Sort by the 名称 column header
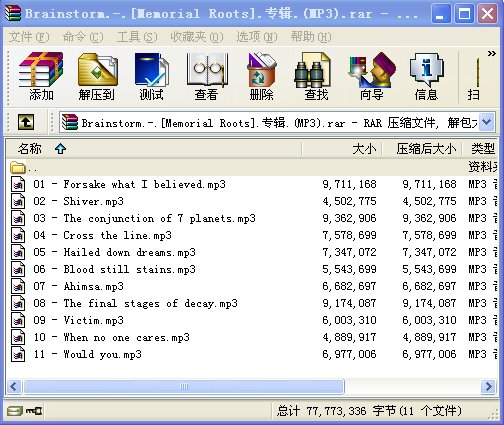504x425 pixels. pos(153,149)
